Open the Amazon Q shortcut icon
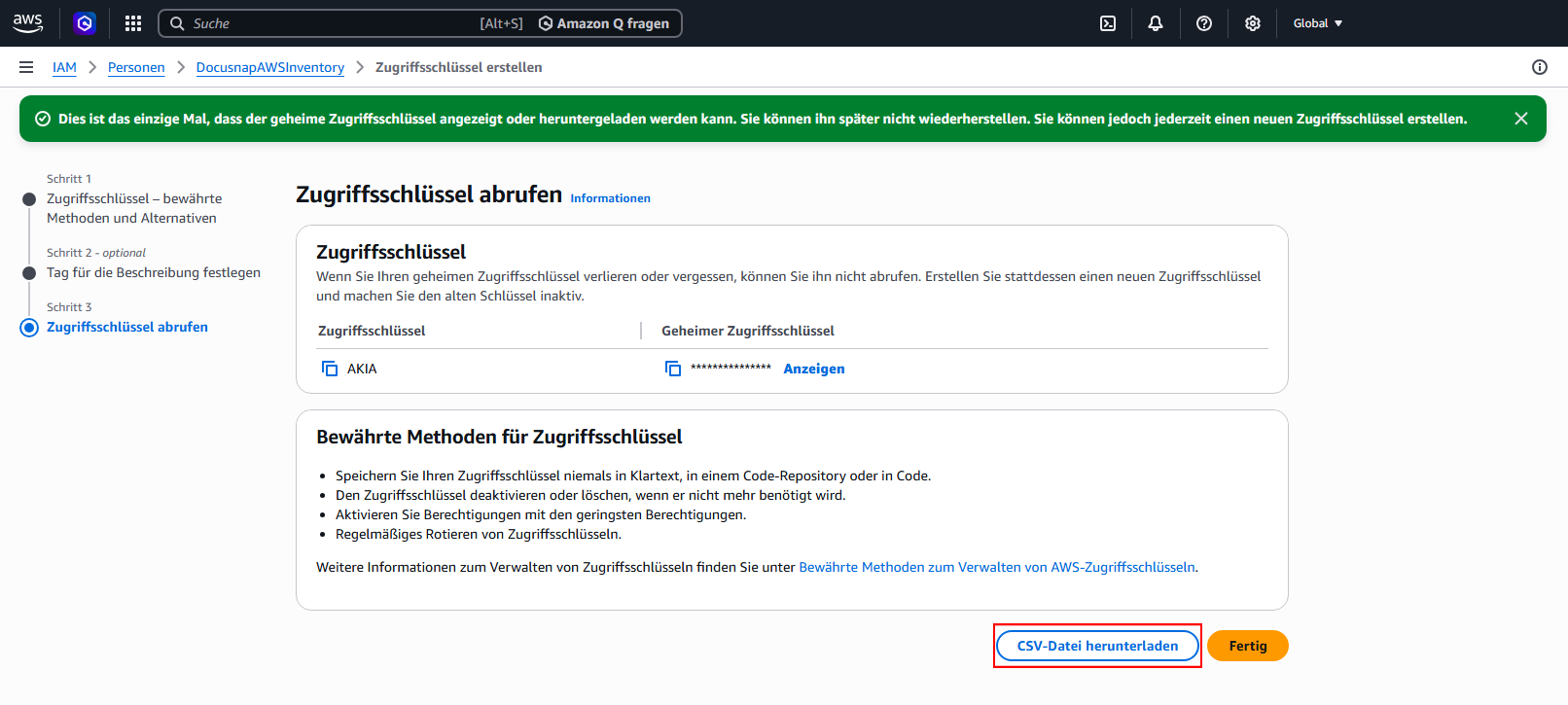This screenshot has height=705, width=1568. coord(85,23)
